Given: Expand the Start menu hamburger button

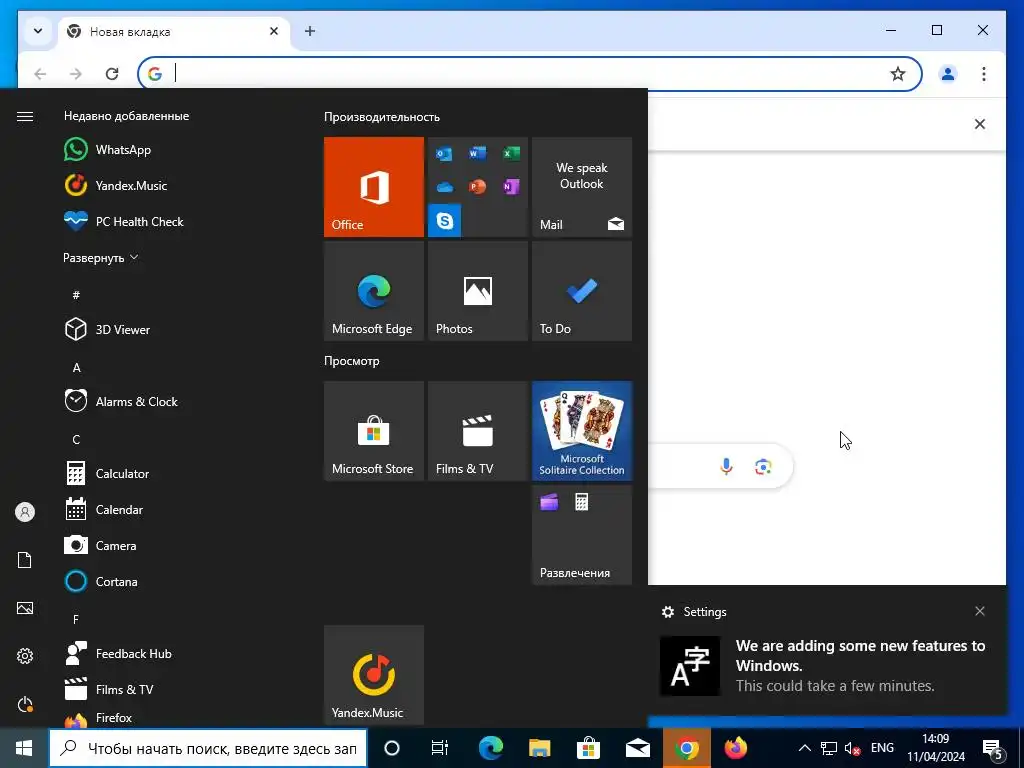Looking at the screenshot, I should [25, 116].
